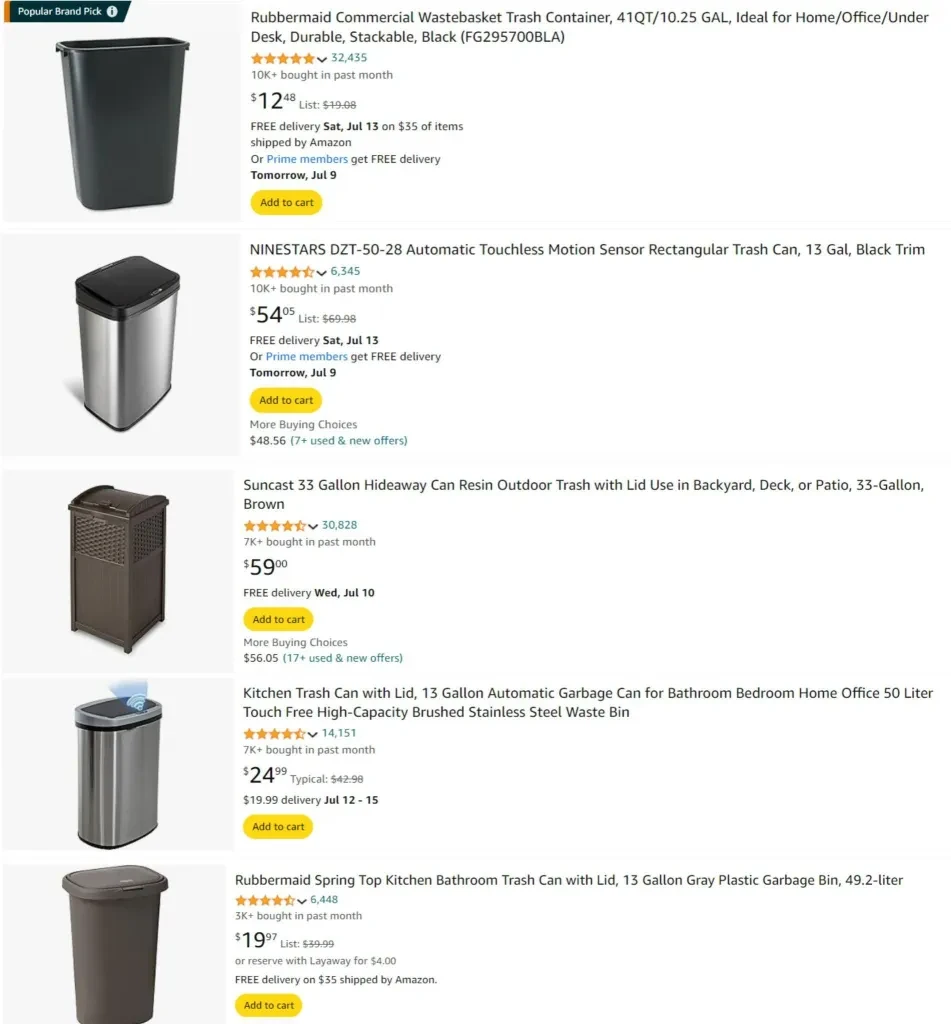
Task: Expand the rating chevron beside 6,345
Action: (321, 272)
